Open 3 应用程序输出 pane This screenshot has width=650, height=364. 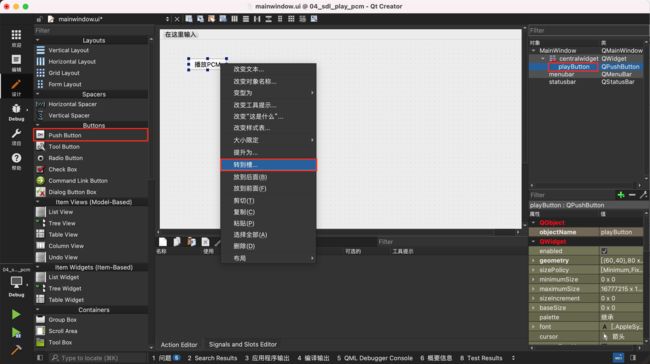(x=267, y=358)
